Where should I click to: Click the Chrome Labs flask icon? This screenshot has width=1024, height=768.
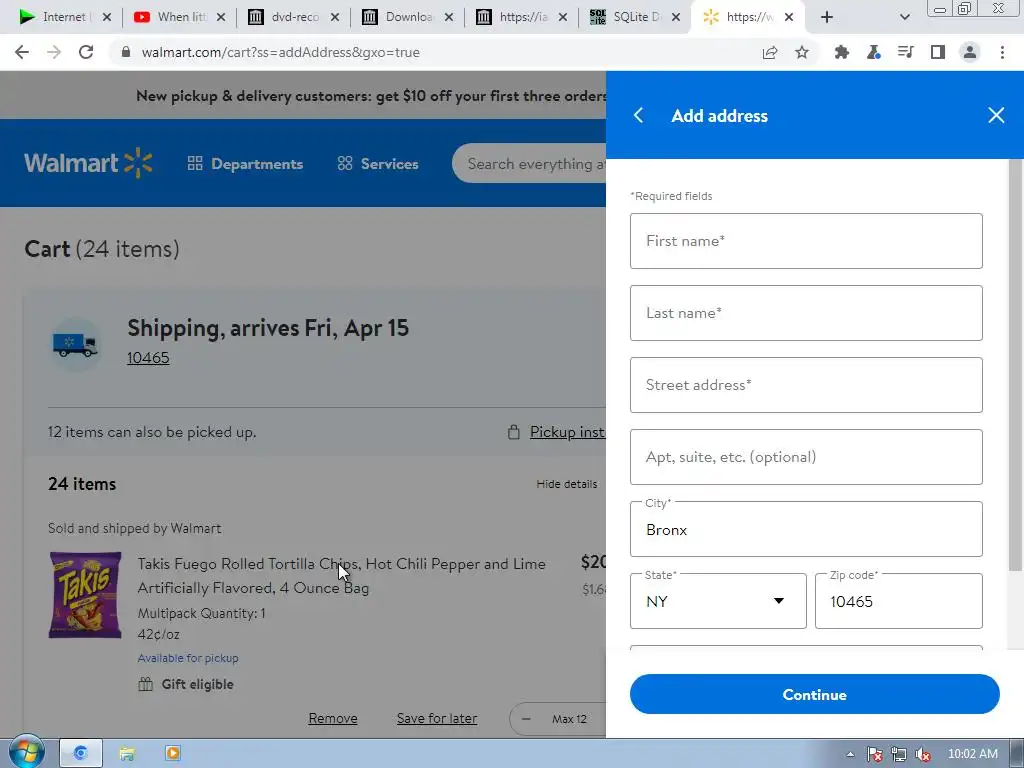click(874, 52)
